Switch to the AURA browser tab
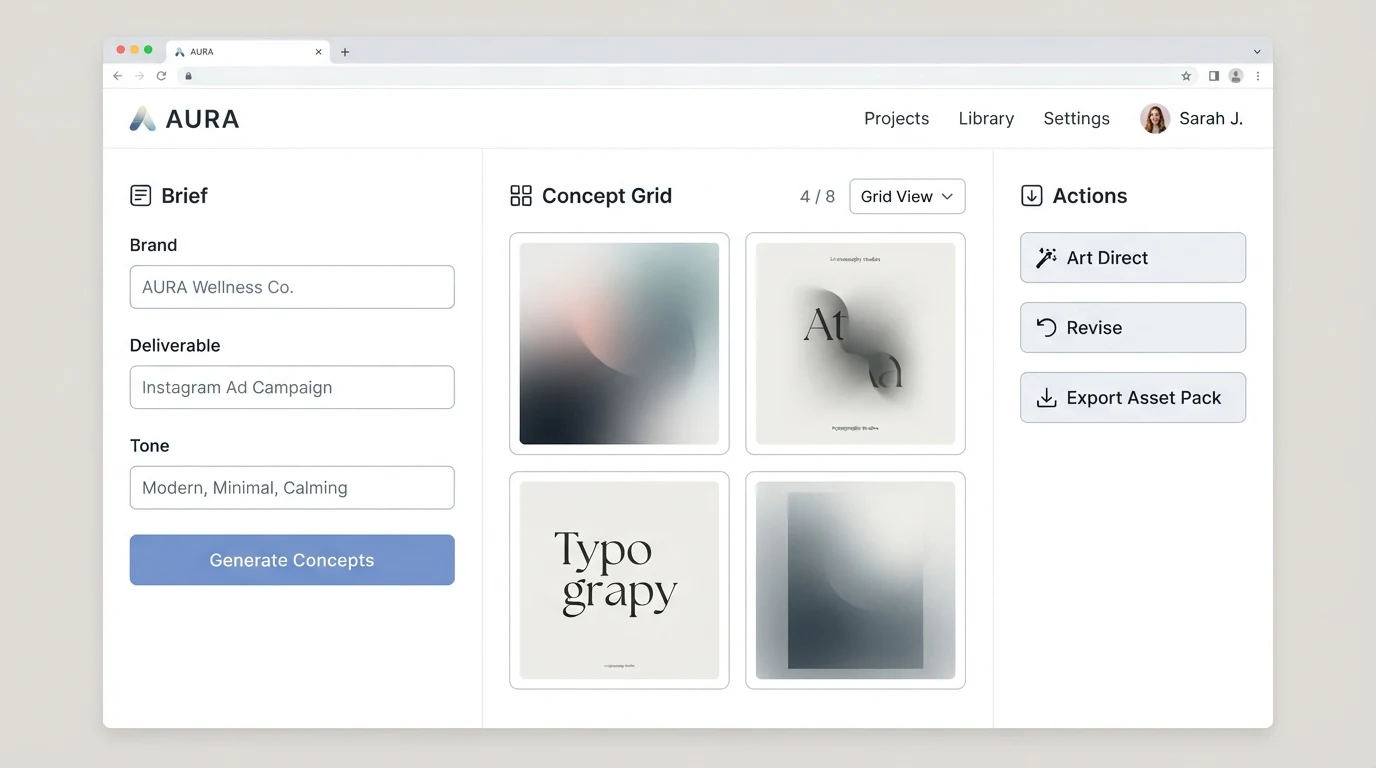1376x768 pixels. [x=248, y=52]
